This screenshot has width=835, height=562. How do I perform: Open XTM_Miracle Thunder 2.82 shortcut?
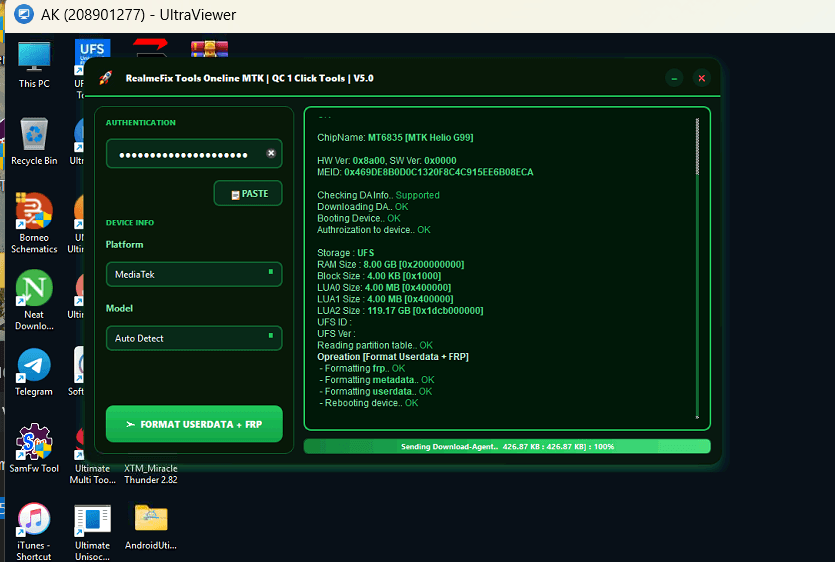tap(151, 474)
